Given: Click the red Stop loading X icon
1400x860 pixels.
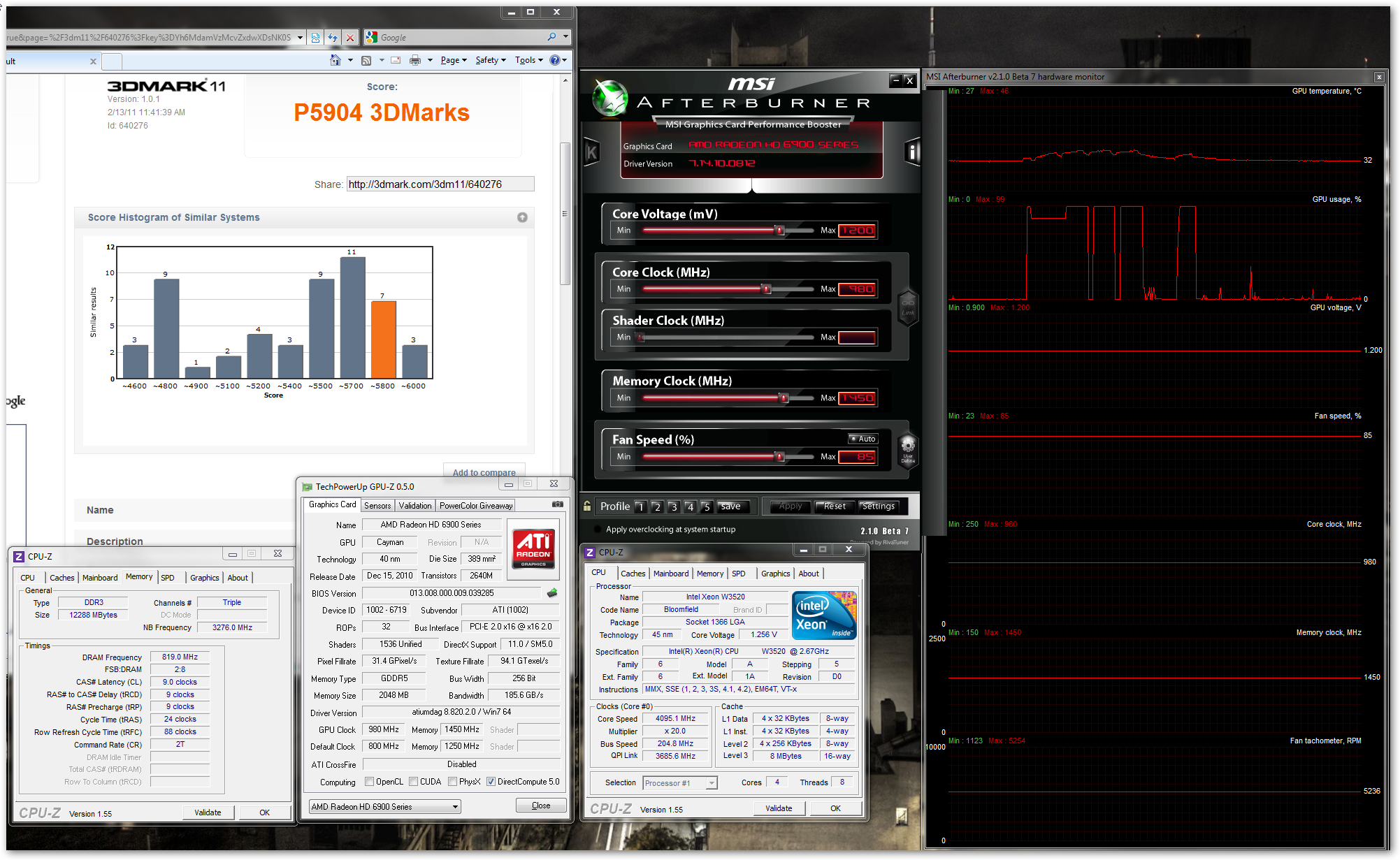Looking at the screenshot, I should [x=350, y=38].
